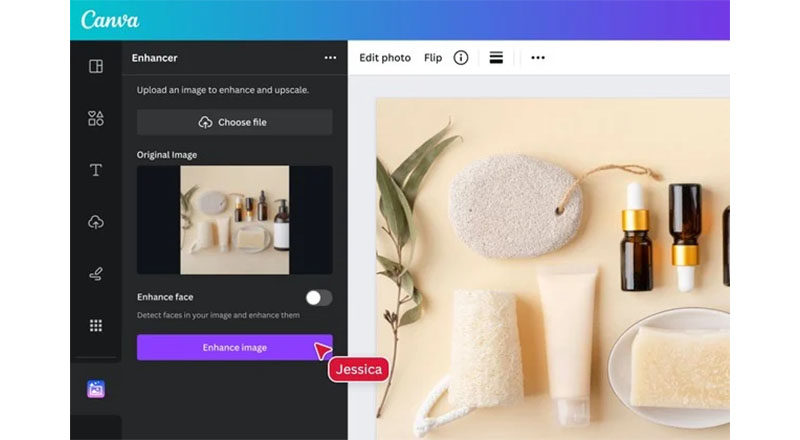Select Flip in the photo toolbar

(433, 58)
